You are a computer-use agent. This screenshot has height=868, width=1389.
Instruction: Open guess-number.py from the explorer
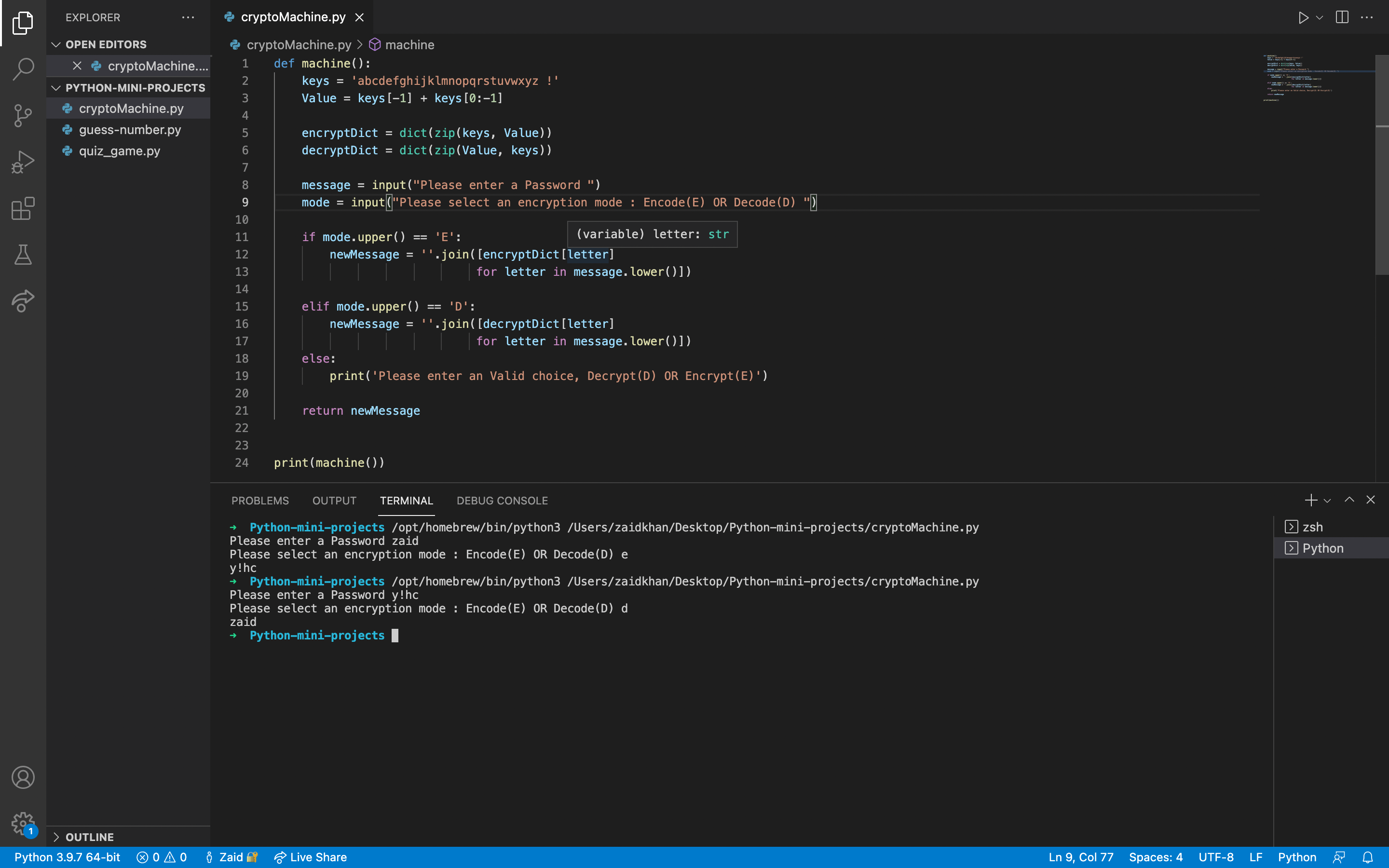130,130
